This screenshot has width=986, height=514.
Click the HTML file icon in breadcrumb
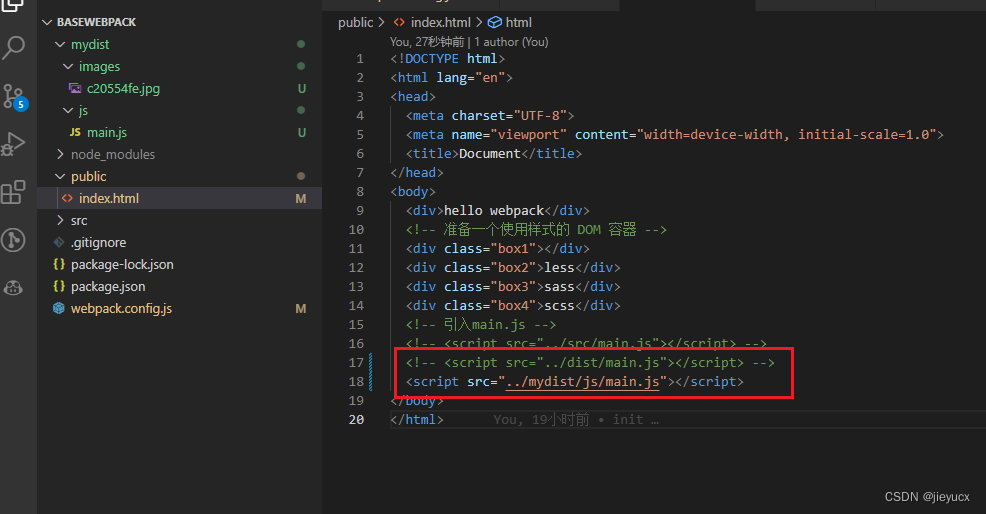click(399, 23)
